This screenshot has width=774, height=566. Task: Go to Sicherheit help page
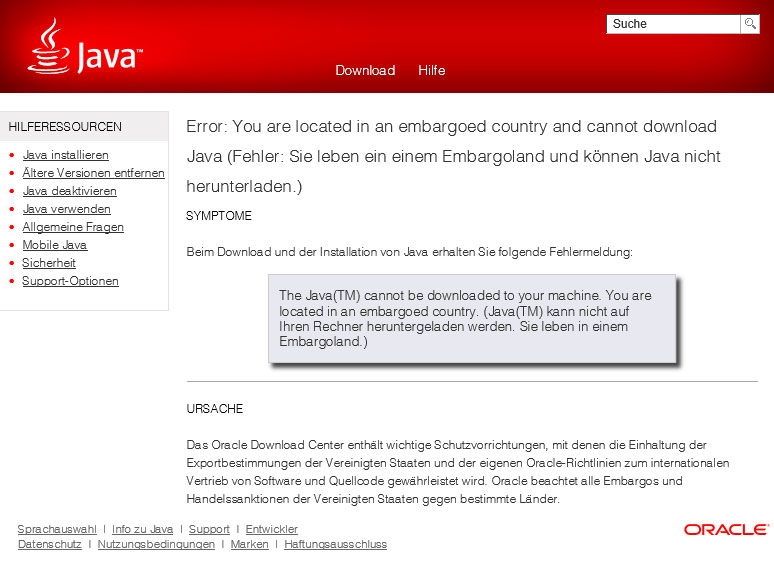(x=49, y=263)
